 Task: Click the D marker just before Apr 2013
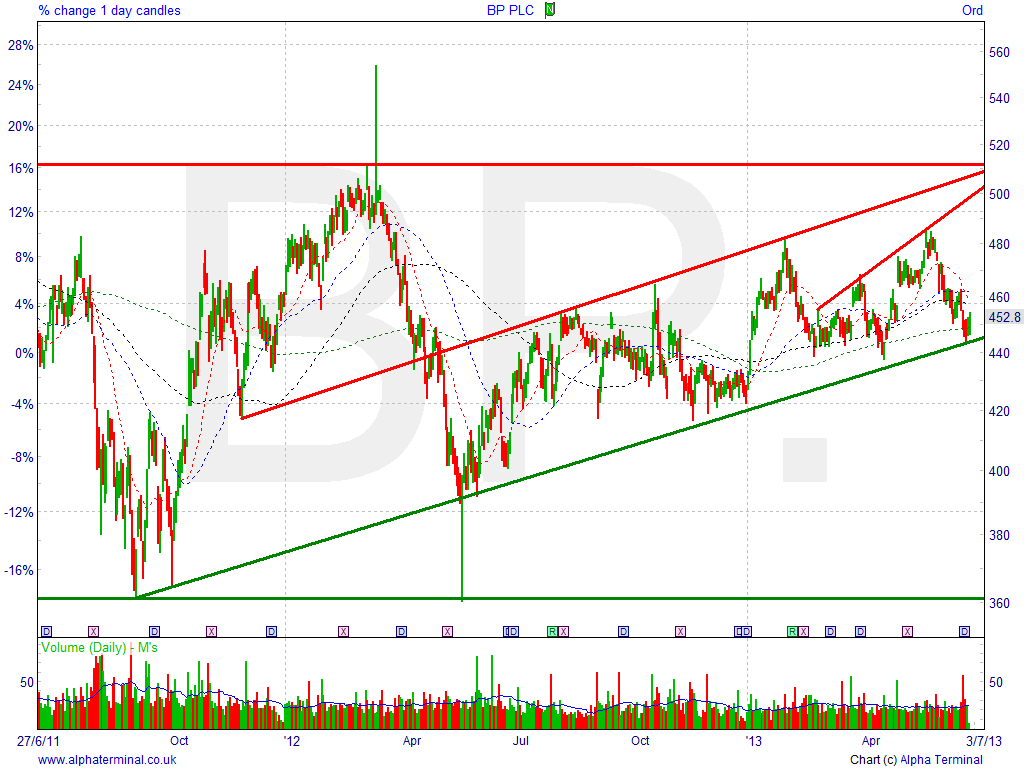click(861, 632)
